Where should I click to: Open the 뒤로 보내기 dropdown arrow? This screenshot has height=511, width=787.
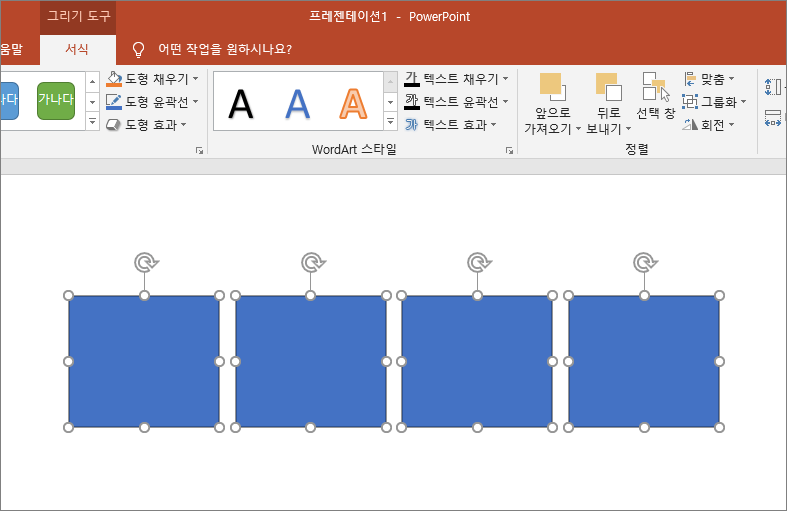pos(628,130)
